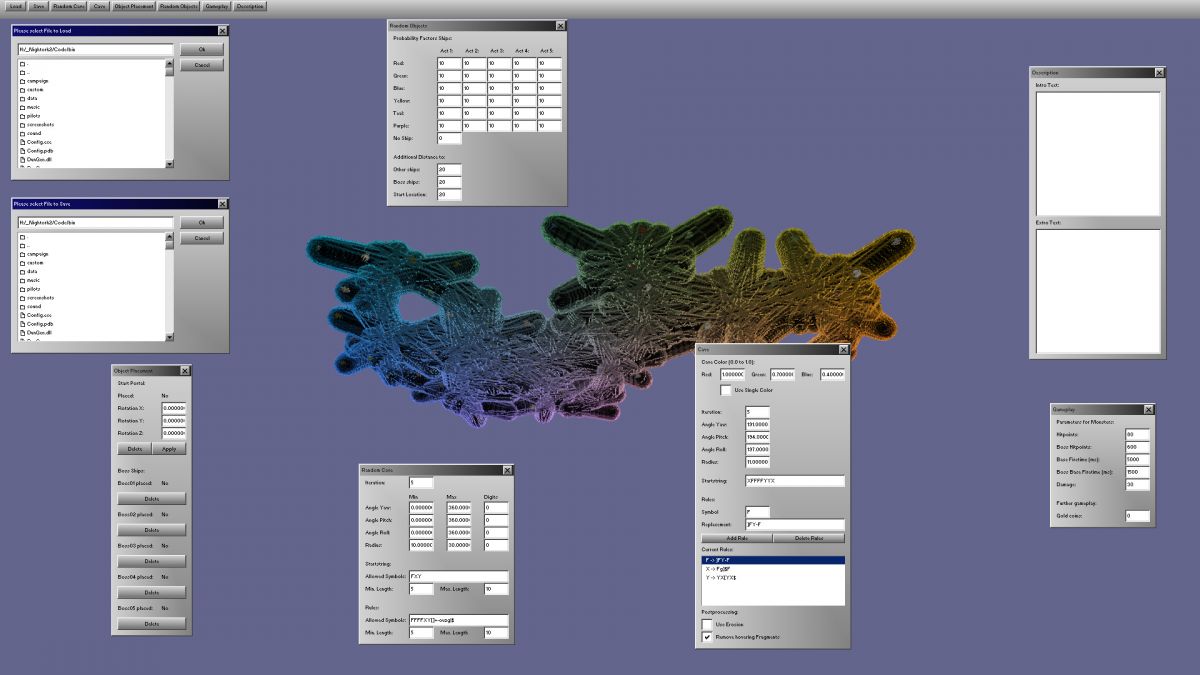The height and width of the screenshot is (675, 1200).
Task: Close the Random Objects panel
Action: (559, 25)
